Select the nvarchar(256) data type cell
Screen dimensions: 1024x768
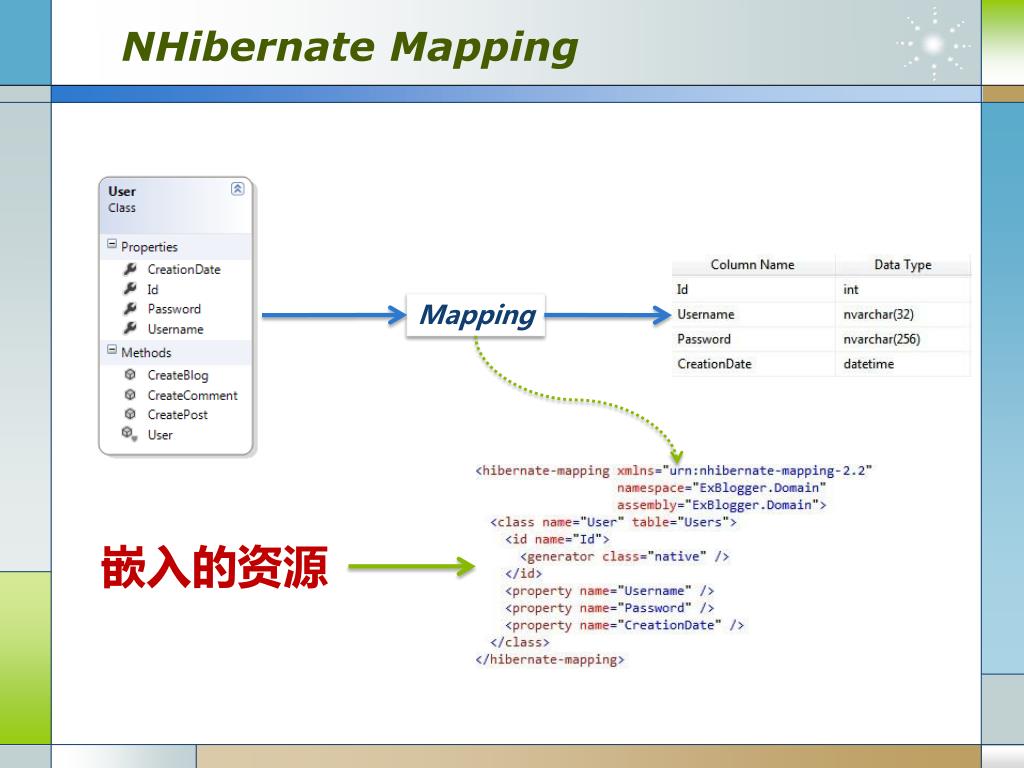click(x=903, y=339)
